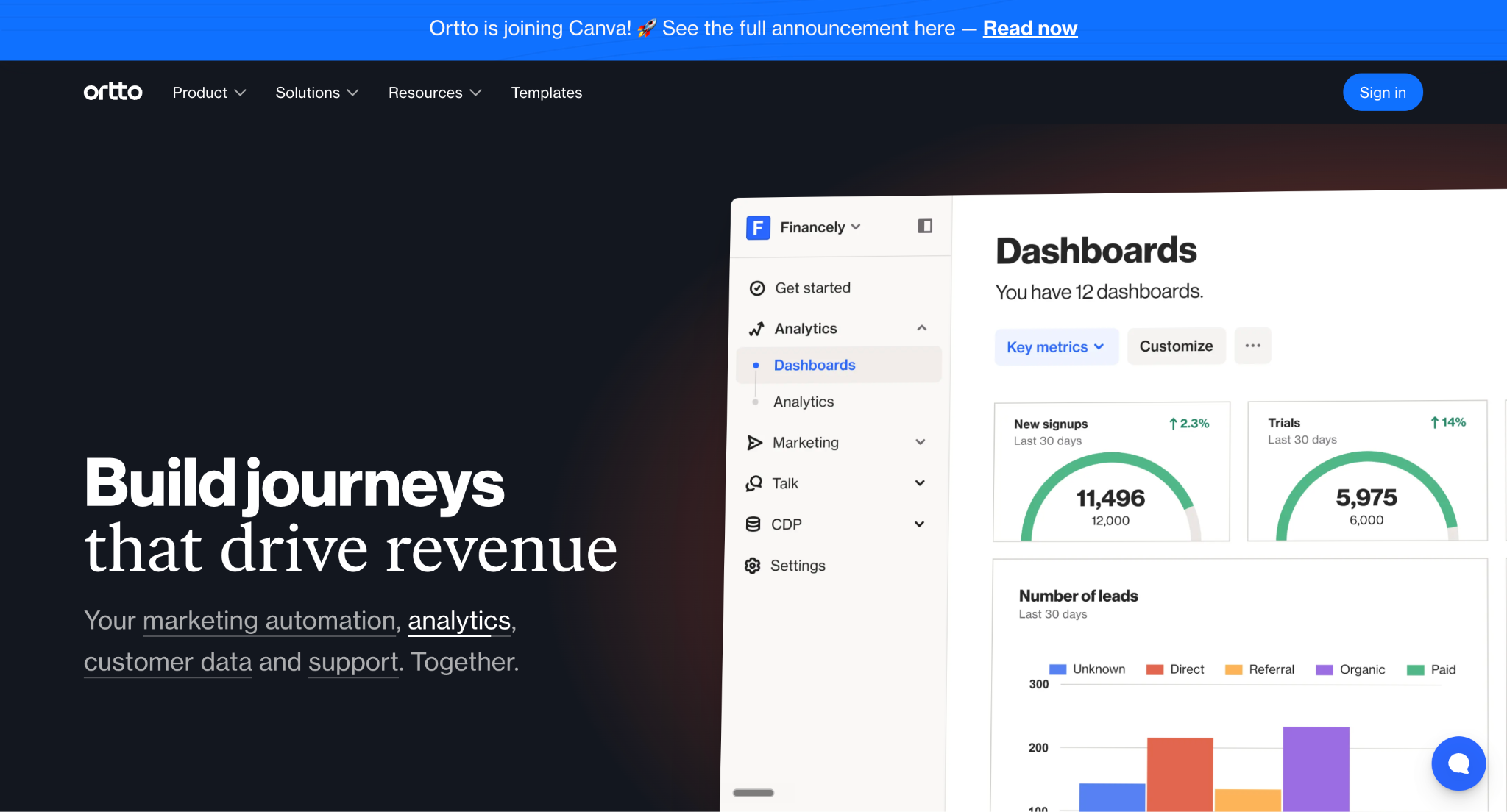Click the Direct red legend swatch
The height and width of the screenshot is (812, 1507).
click(1155, 669)
